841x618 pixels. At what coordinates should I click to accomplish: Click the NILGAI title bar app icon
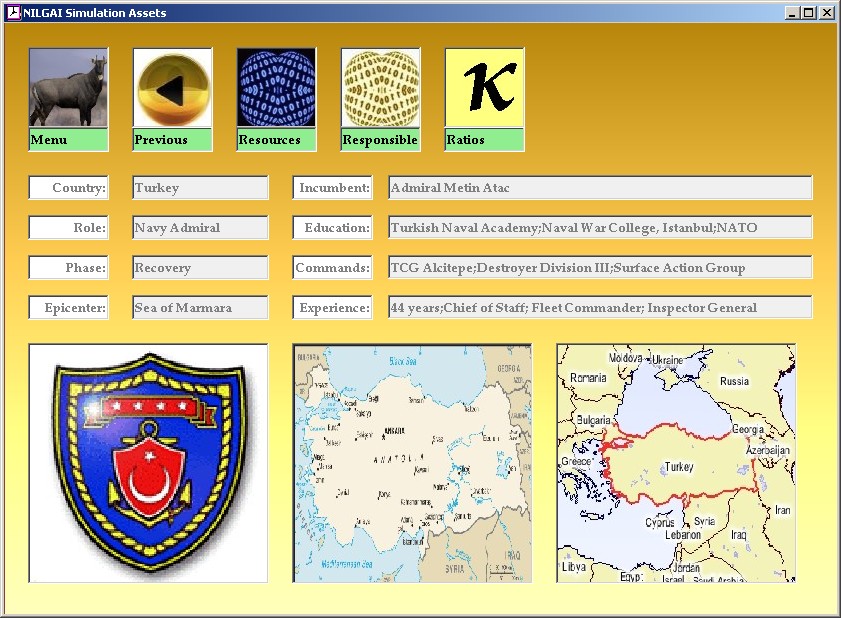(x=13, y=13)
